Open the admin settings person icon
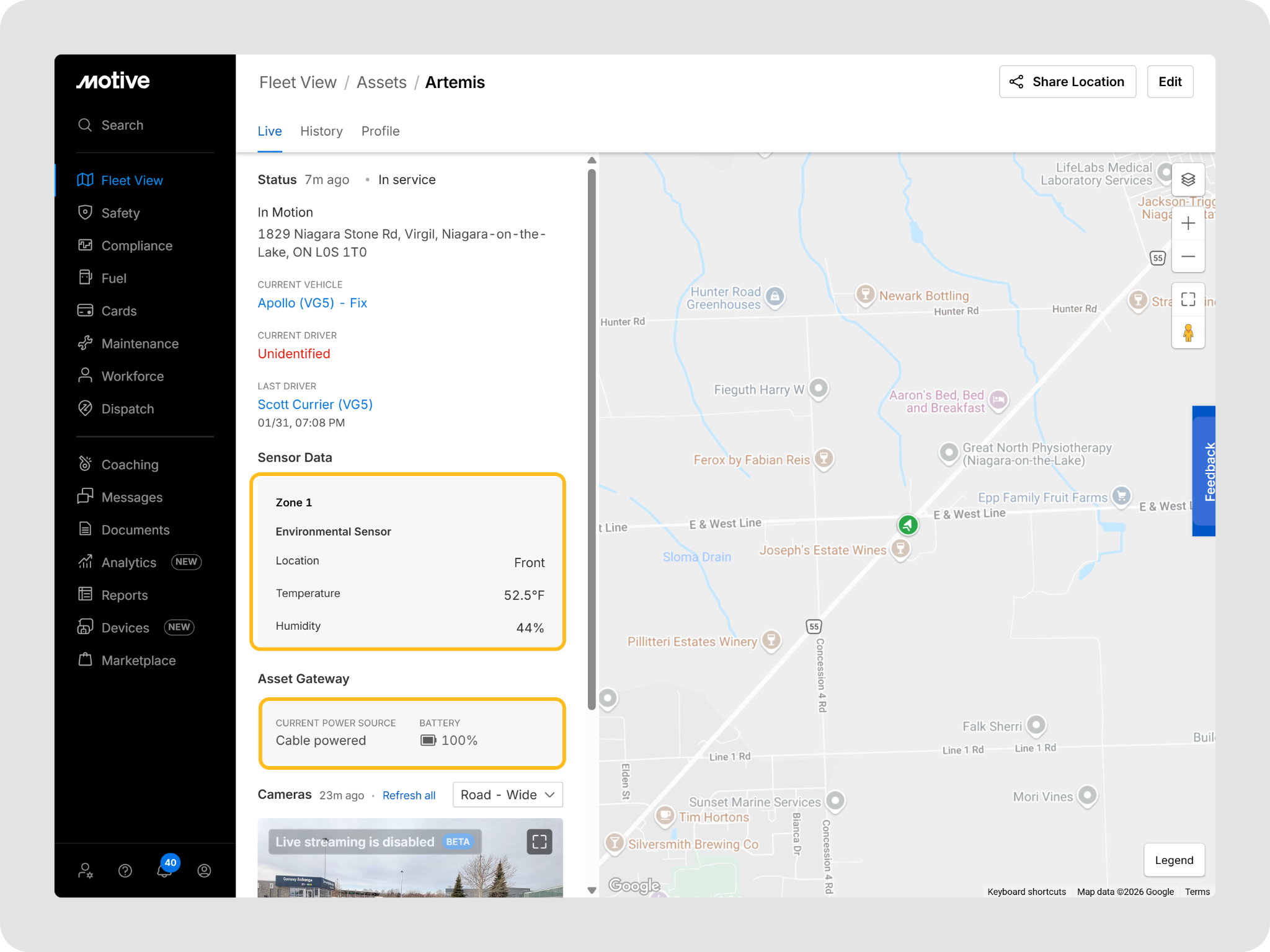 coord(86,871)
